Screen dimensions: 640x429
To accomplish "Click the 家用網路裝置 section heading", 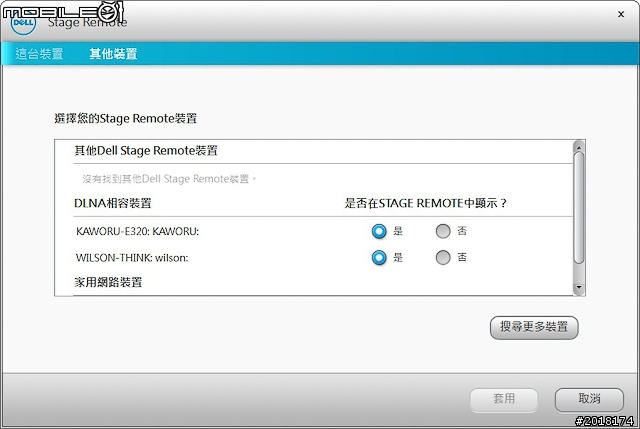I will point(108,282).
